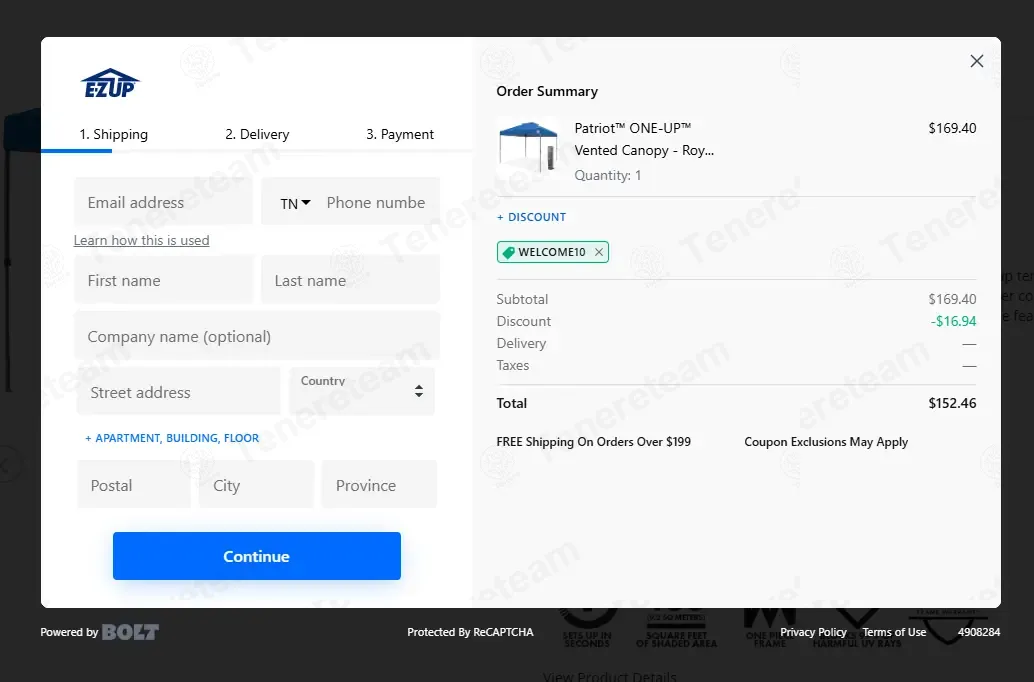Viewport: 1034px width, 682px height.
Task: Focus the First name field
Action: click(163, 280)
